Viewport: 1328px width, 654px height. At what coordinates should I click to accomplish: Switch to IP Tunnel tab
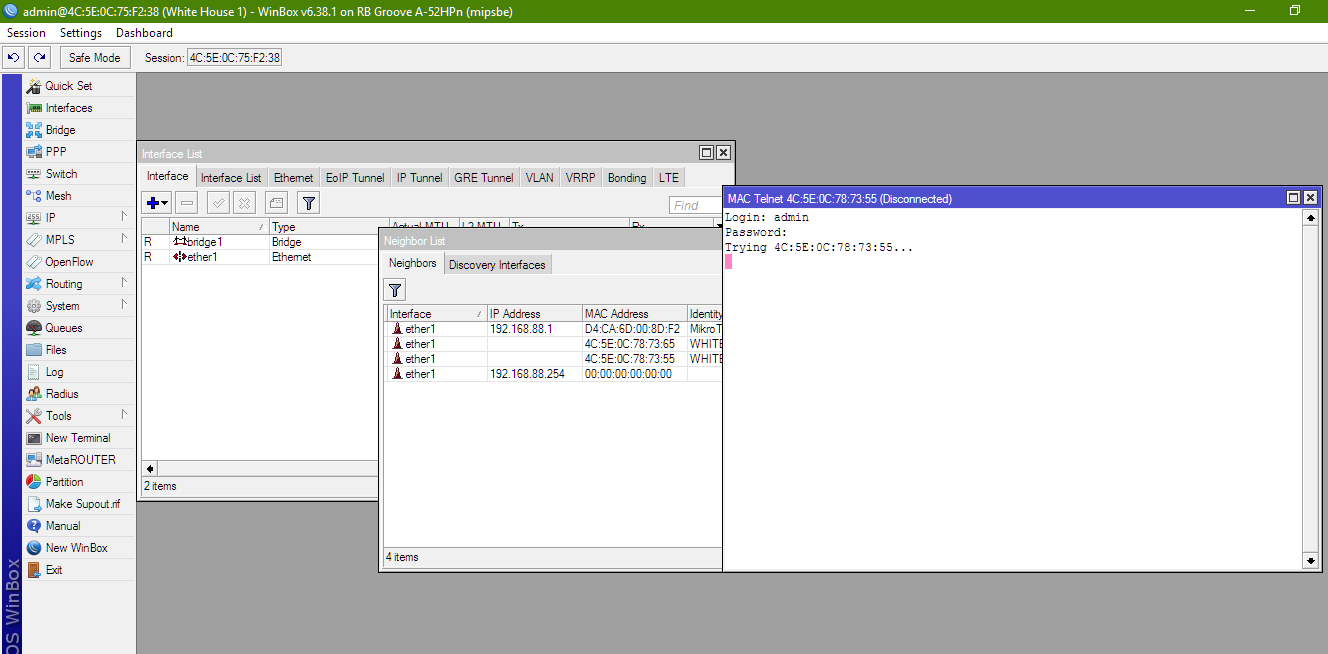[x=419, y=178]
